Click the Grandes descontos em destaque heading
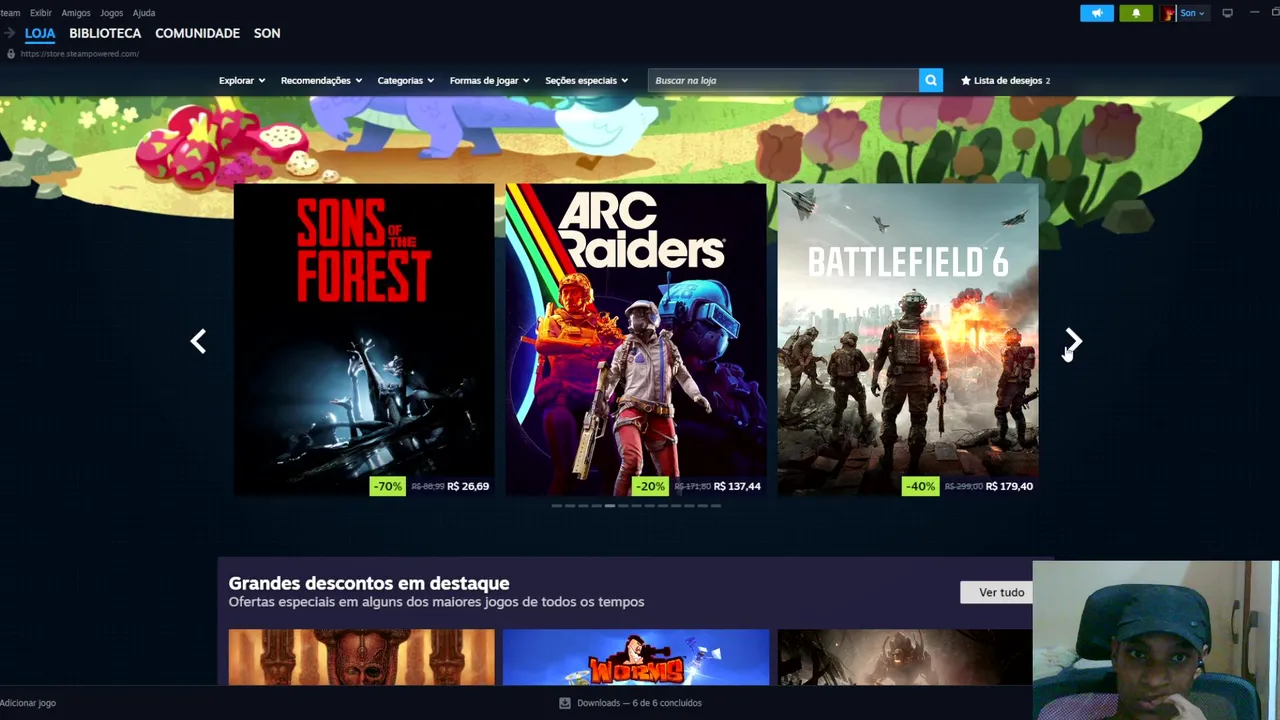 [369, 583]
